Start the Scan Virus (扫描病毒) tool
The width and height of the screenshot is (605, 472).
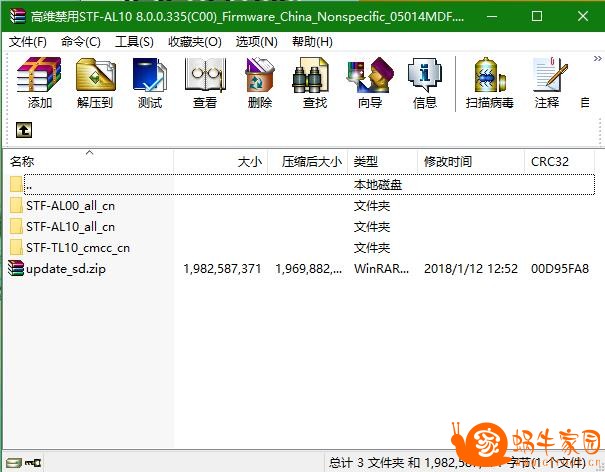point(490,83)
